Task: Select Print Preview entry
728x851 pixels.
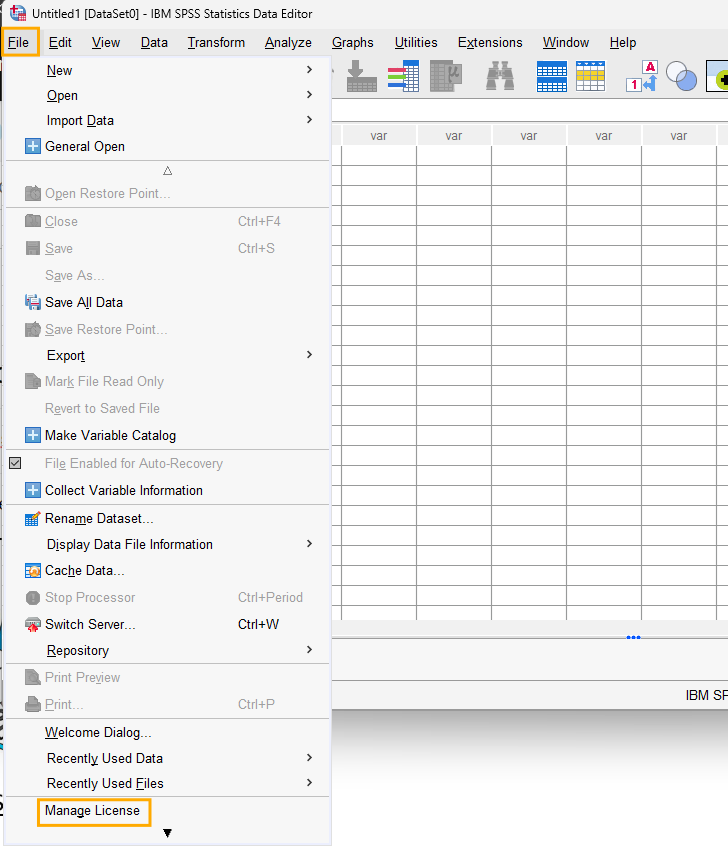Action: coord(168,677)
